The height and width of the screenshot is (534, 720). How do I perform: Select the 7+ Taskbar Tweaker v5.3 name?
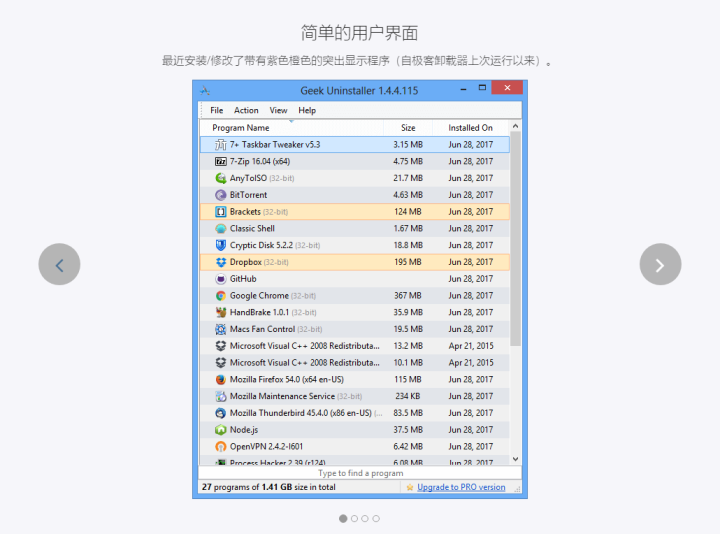tap(275, 145)
